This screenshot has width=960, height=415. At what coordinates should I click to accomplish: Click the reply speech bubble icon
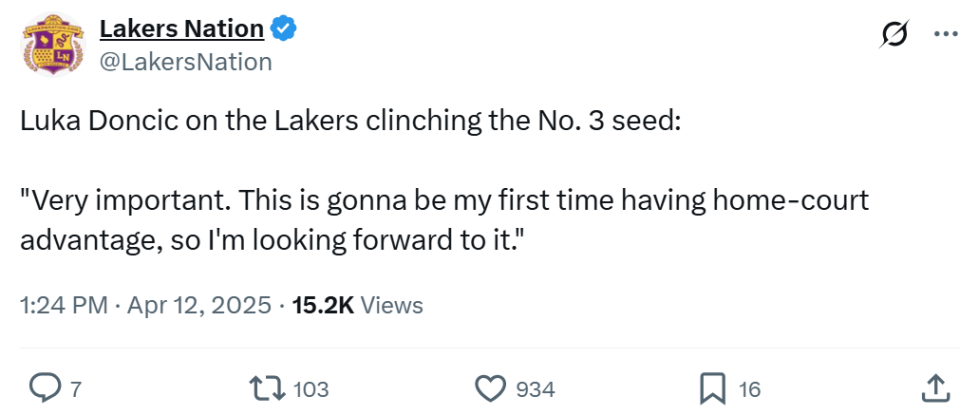[x=42, y=388]
